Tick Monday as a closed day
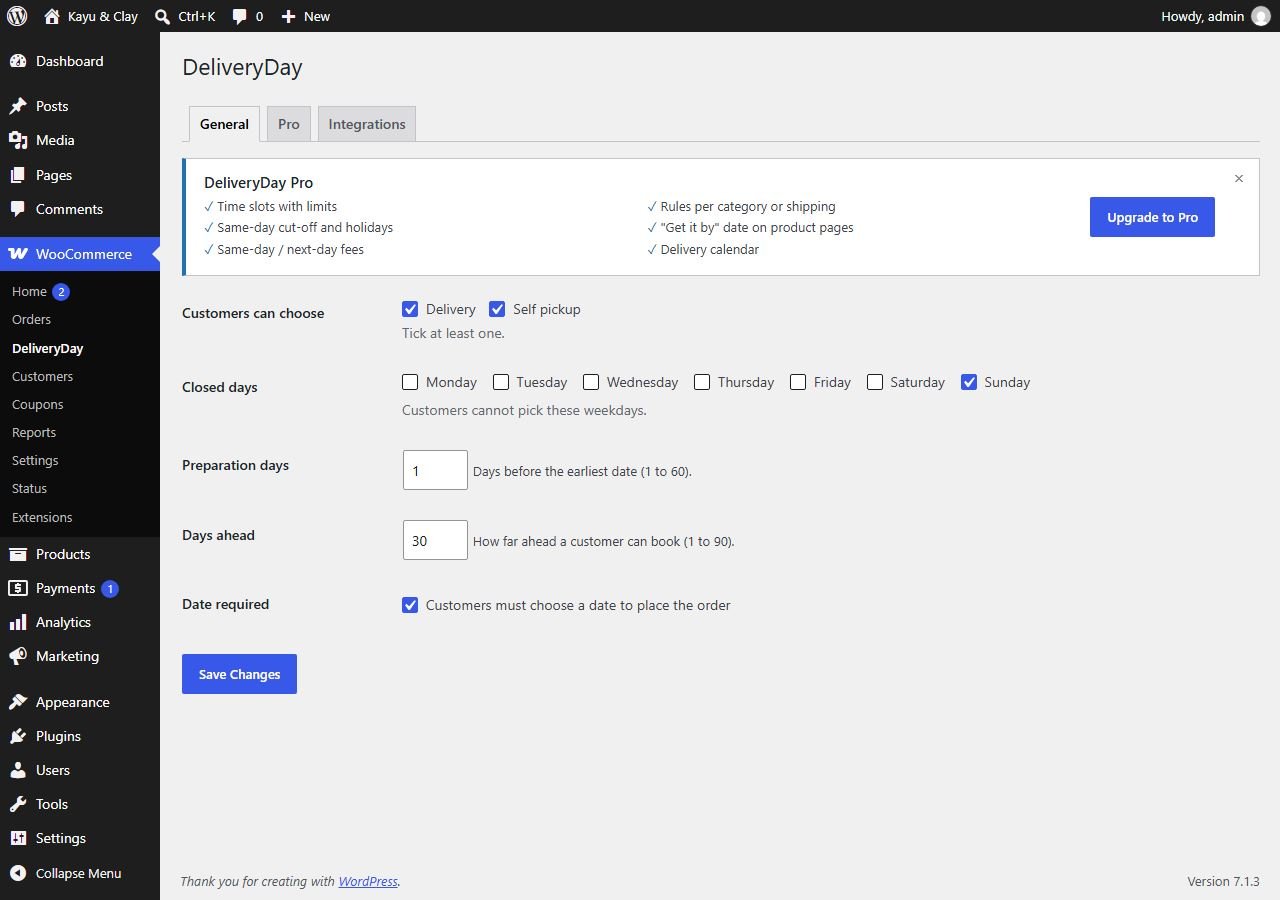The width and height of the screenshot is (1280, 900). (x=410, y=382)
